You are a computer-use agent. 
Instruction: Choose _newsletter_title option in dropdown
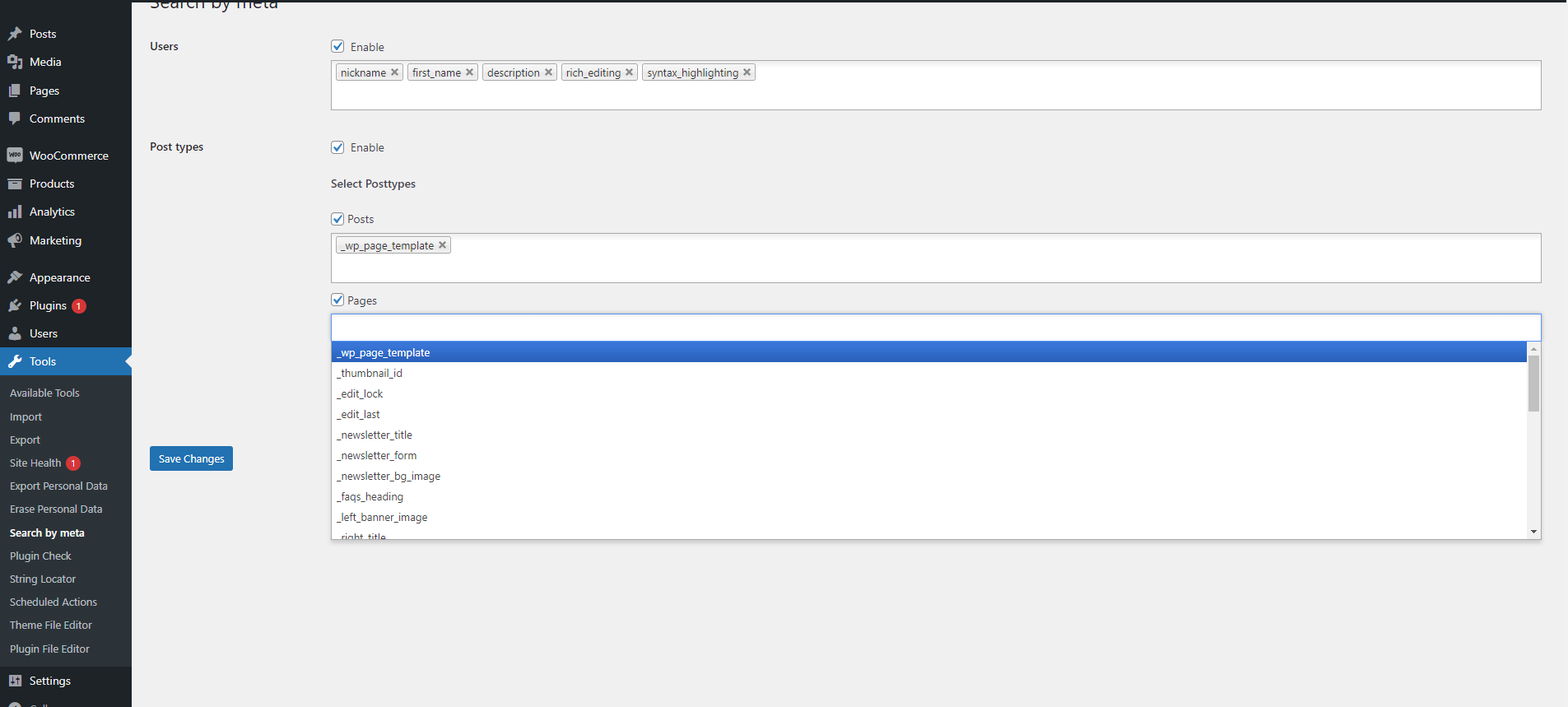coord(376,435)
